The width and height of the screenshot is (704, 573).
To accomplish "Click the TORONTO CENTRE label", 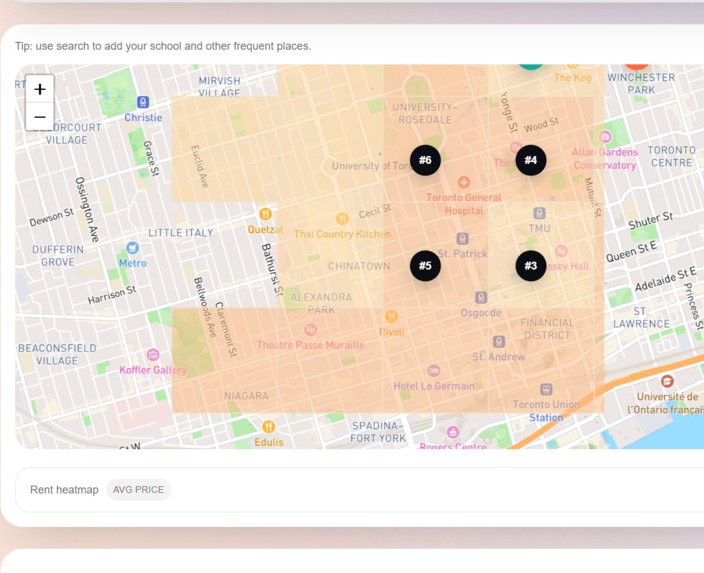I will tap(672, 156).
